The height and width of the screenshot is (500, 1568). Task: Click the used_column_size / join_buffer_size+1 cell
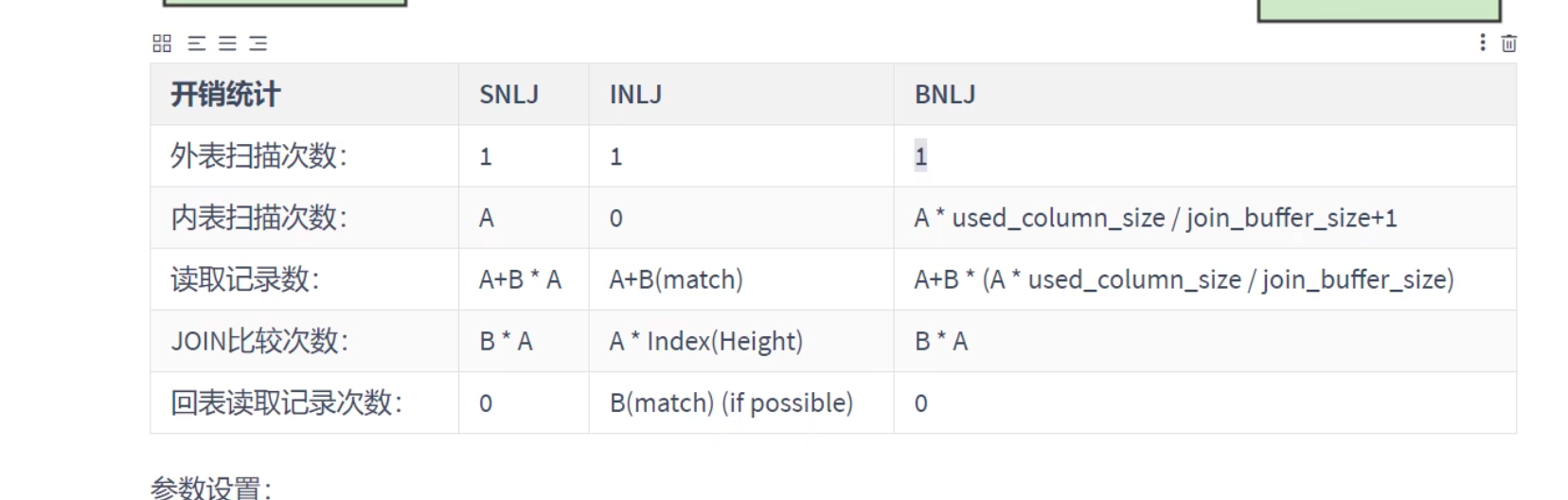pos(1155,218)
